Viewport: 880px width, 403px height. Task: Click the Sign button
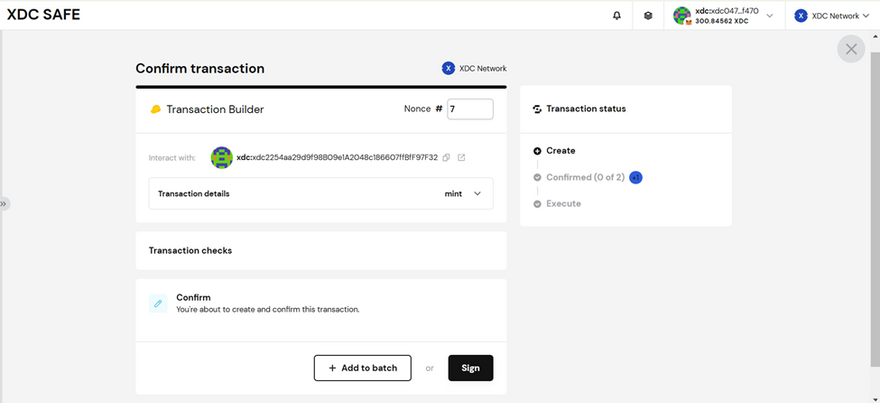pyautogui.click(x=470, y=368)
